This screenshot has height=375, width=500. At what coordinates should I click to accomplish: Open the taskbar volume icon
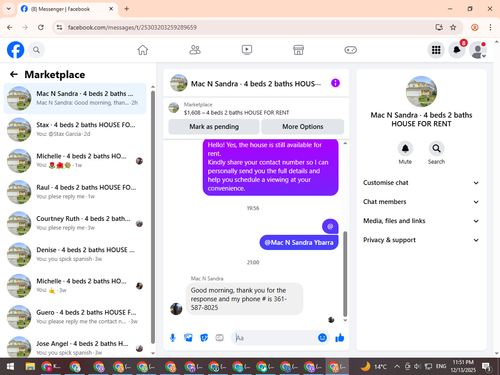418,367
